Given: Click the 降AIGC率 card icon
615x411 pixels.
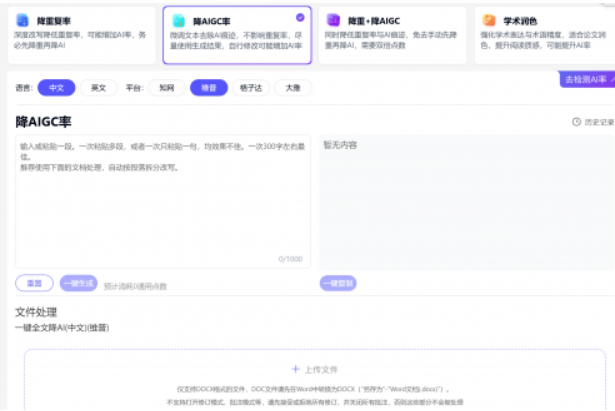Looking at the screenshot, I should tap(179, 19).
